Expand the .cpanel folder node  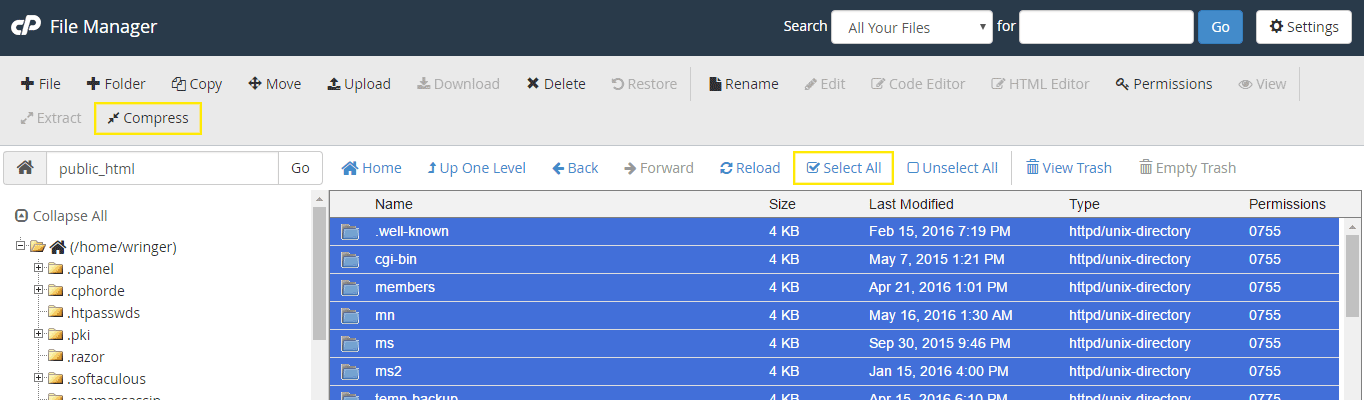39,268
